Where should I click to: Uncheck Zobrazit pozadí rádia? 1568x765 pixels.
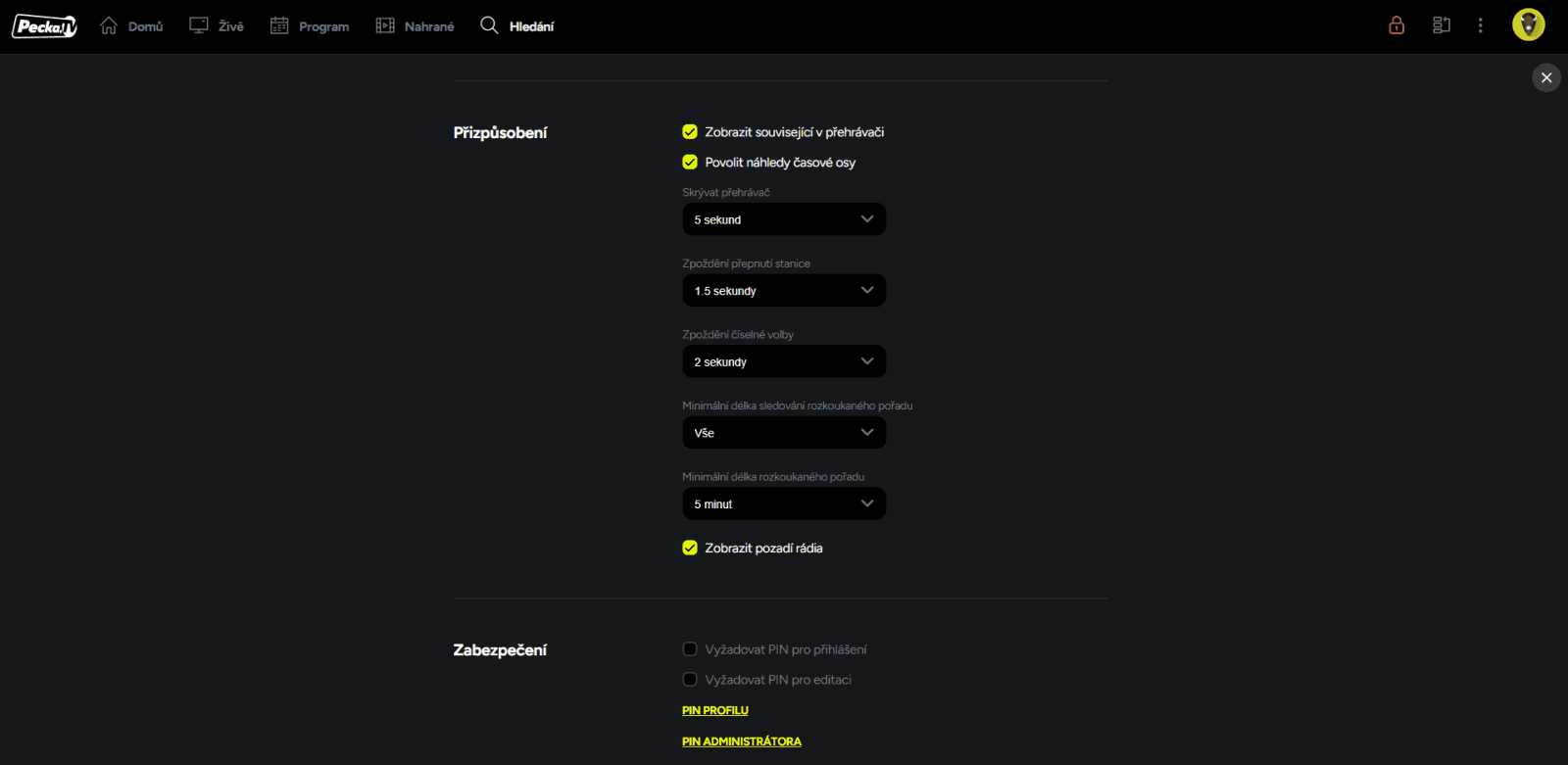click(x=690, y=548)
